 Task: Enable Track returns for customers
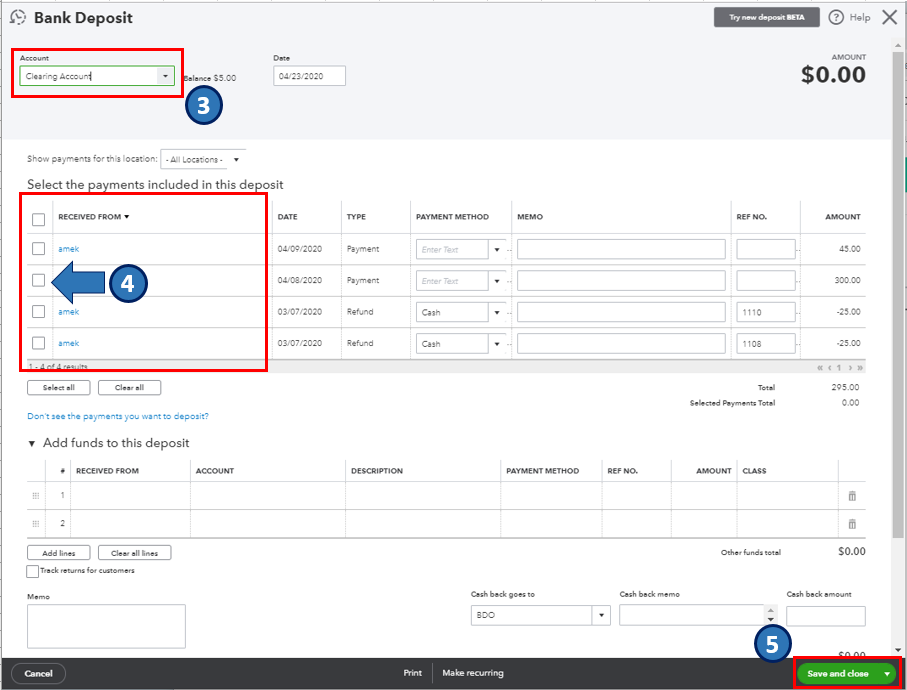click(33, 571)
